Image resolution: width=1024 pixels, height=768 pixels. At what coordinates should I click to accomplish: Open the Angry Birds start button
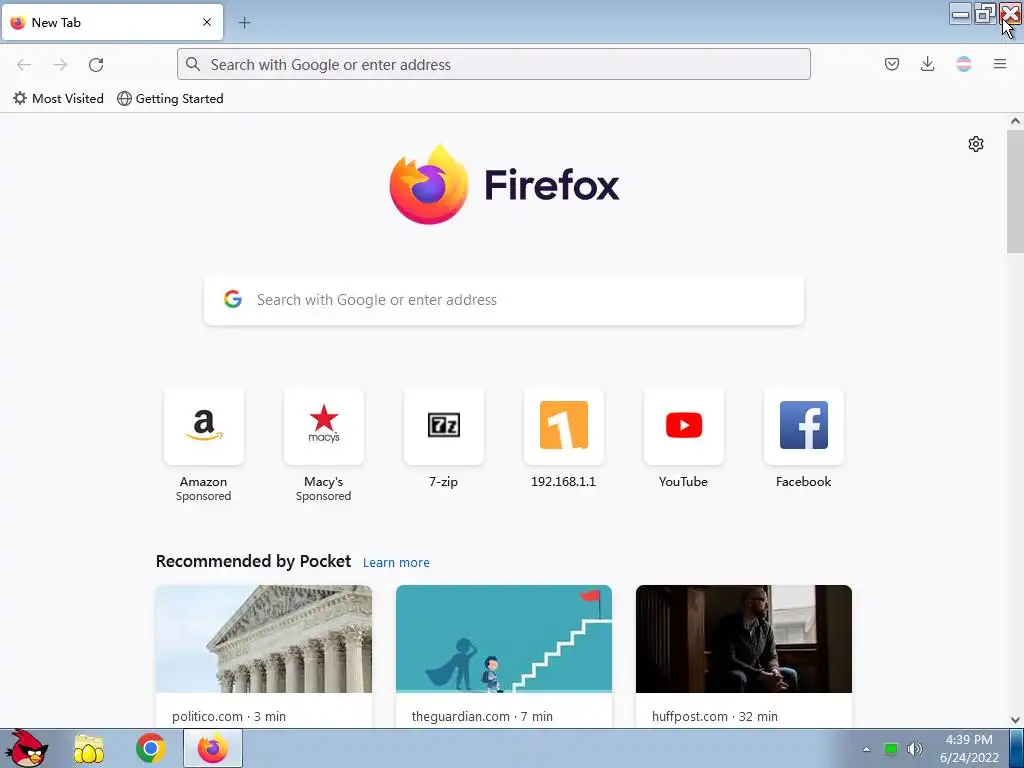click(x=25, y=748)
